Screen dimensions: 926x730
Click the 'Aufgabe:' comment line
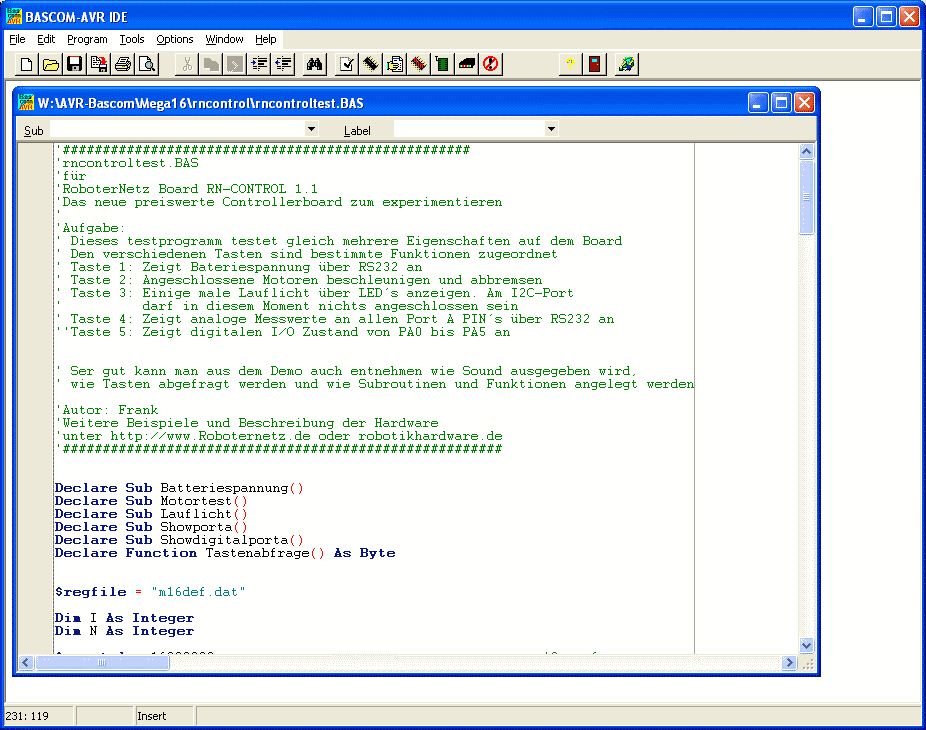(91, 228)
